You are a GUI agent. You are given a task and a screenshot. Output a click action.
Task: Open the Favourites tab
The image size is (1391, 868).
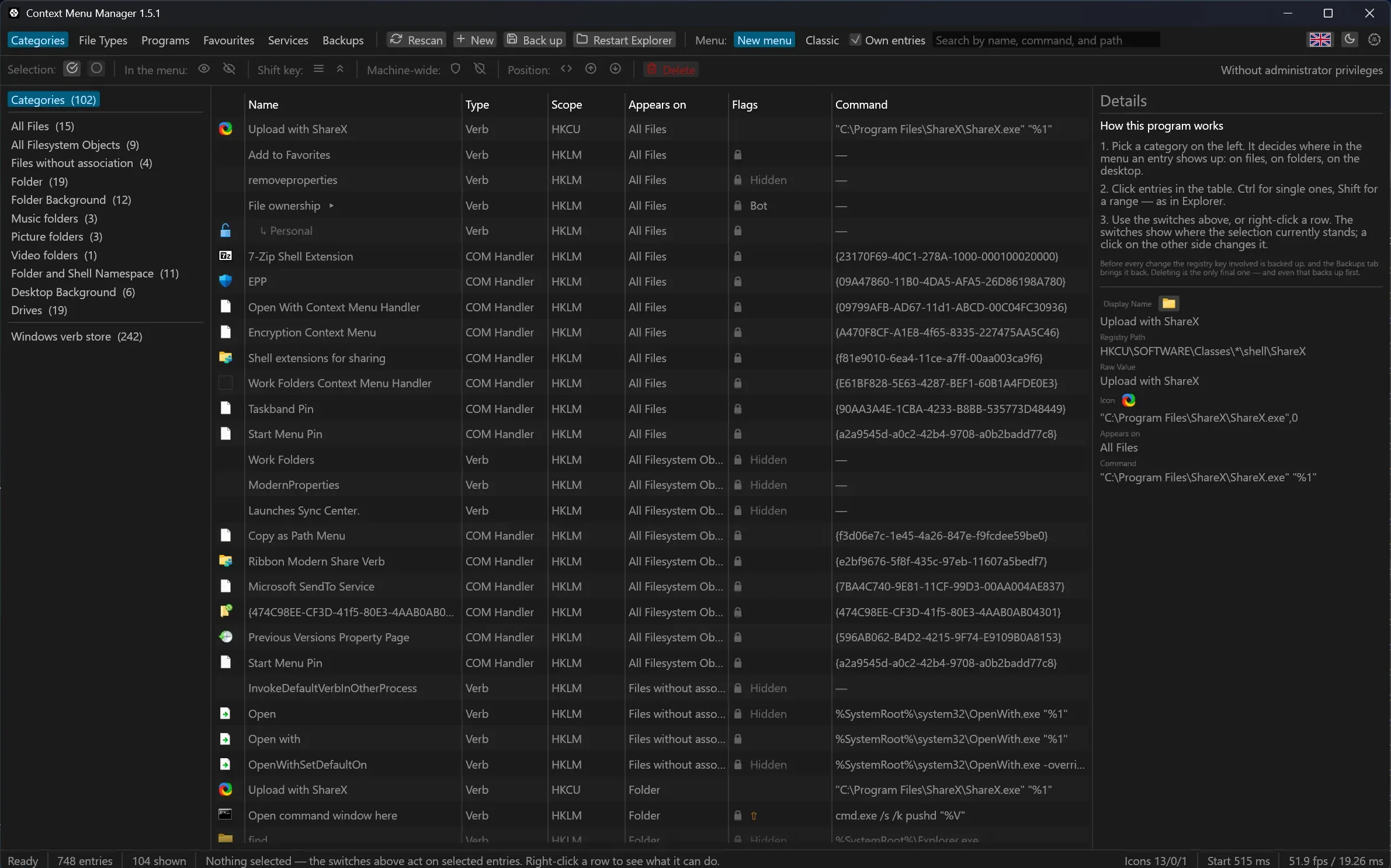pos(228,40)
